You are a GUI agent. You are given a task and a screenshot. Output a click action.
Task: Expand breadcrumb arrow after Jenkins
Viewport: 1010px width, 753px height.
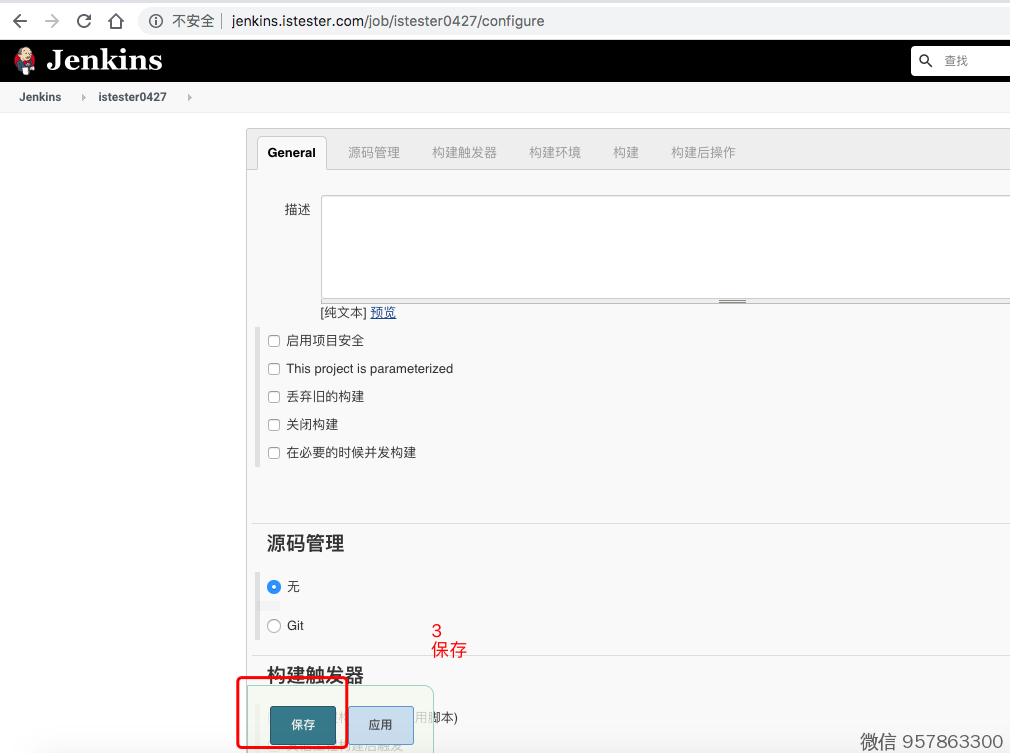coord(84,98)
